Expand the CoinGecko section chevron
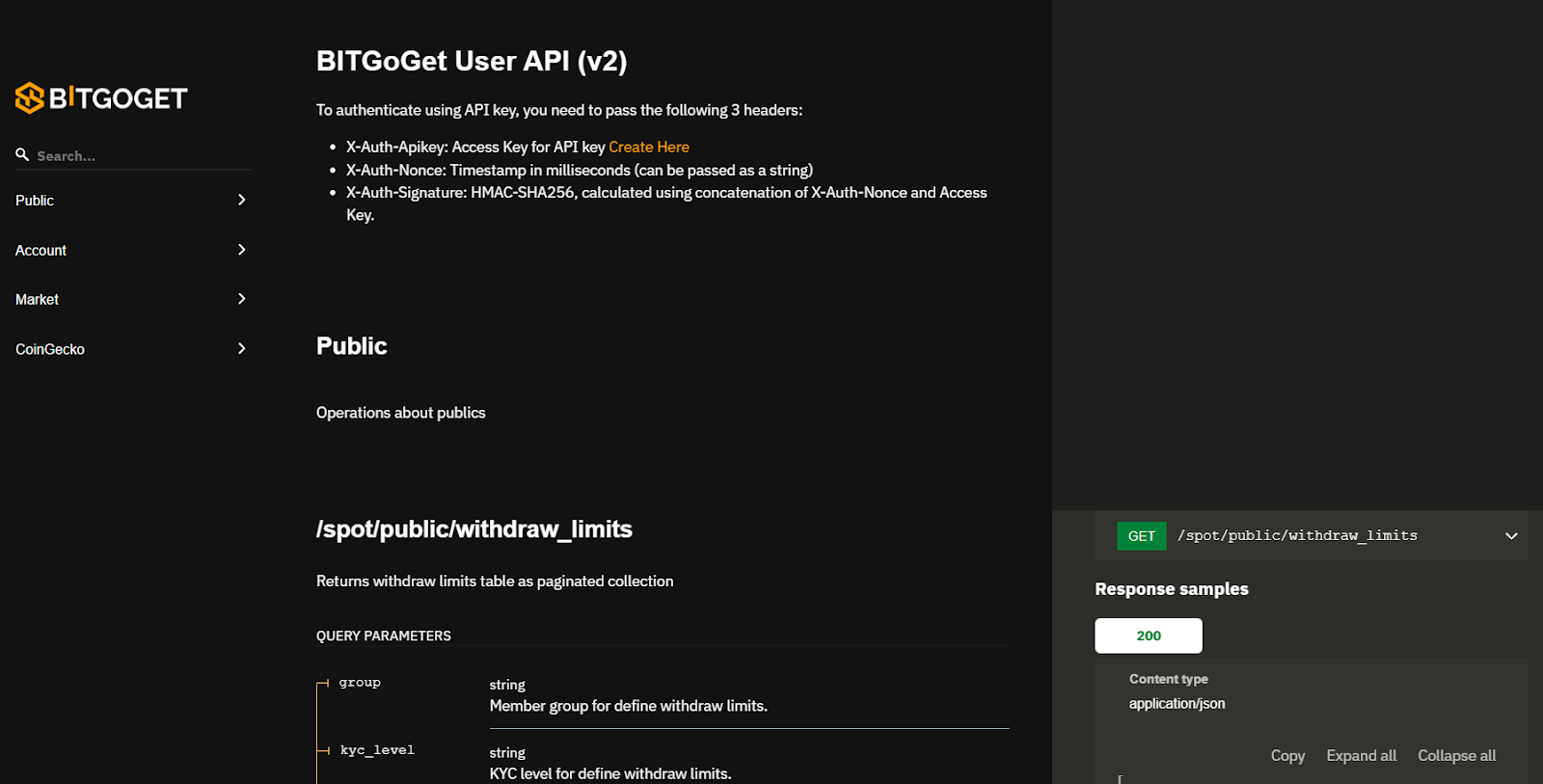 (241, 348)
